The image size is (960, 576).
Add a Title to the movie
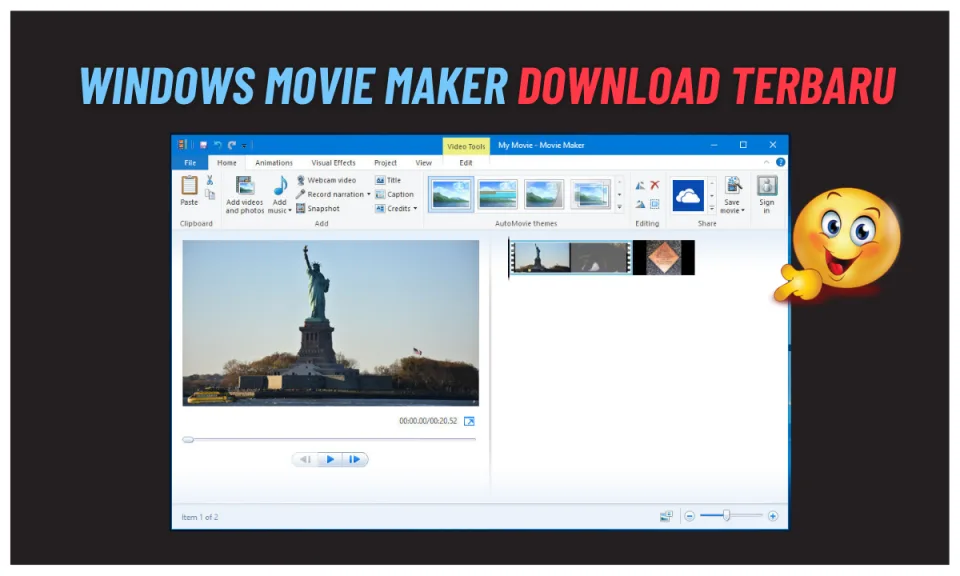point(388,180)
